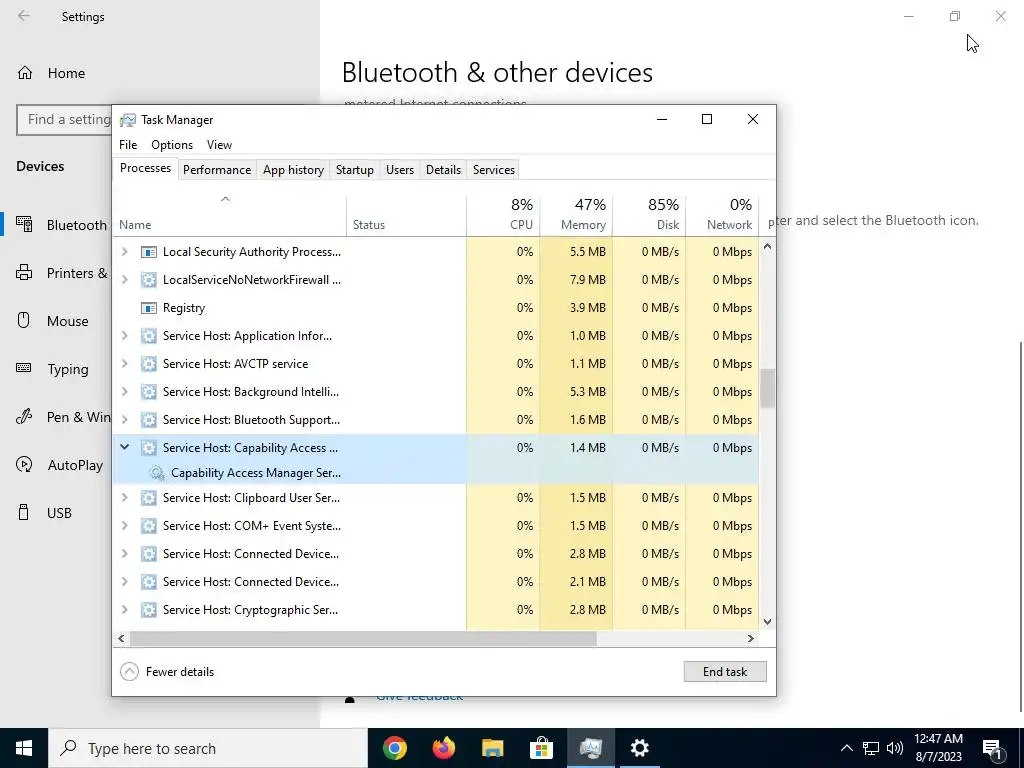Switch to the Services tab
Viewport: 1024px width, 768px height.
494,170
